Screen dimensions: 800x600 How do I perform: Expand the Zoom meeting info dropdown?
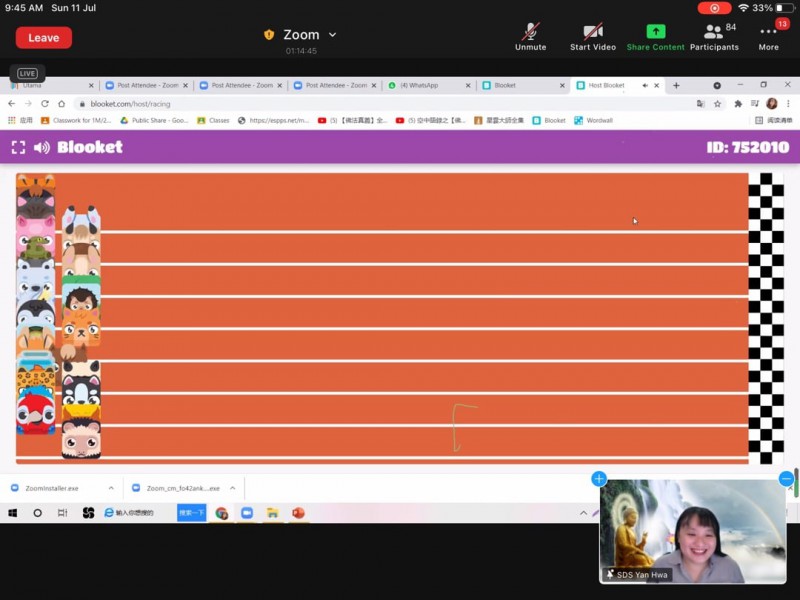333,35
